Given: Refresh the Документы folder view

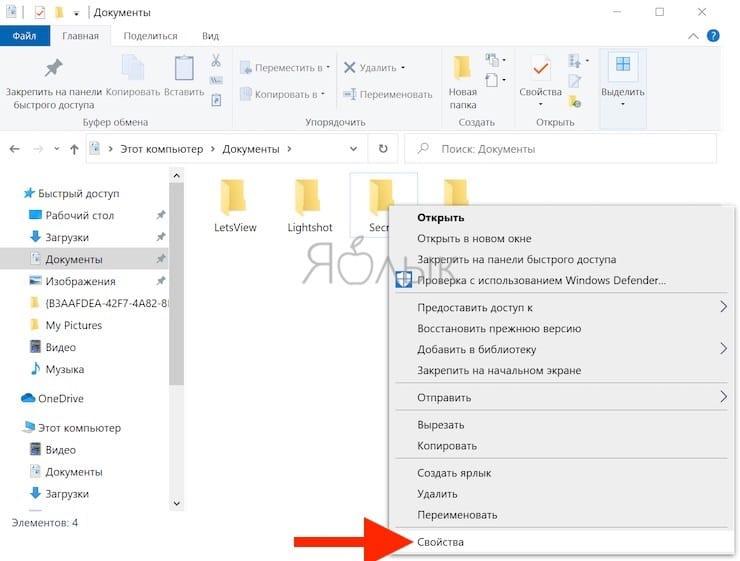Looking at the screenshot, I should (x=383, y=149).
